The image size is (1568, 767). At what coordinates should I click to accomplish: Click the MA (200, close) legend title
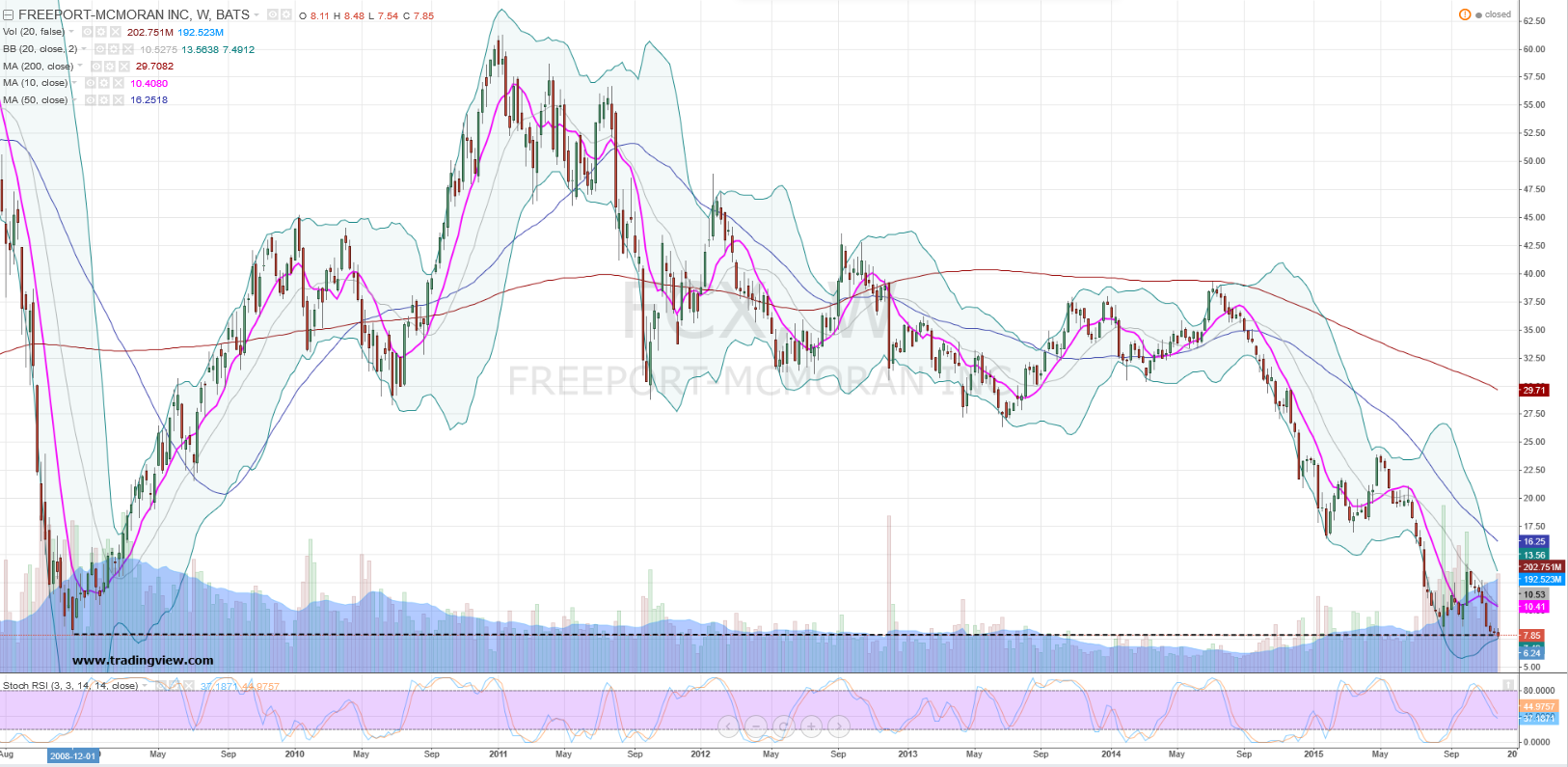pos(39,67)
